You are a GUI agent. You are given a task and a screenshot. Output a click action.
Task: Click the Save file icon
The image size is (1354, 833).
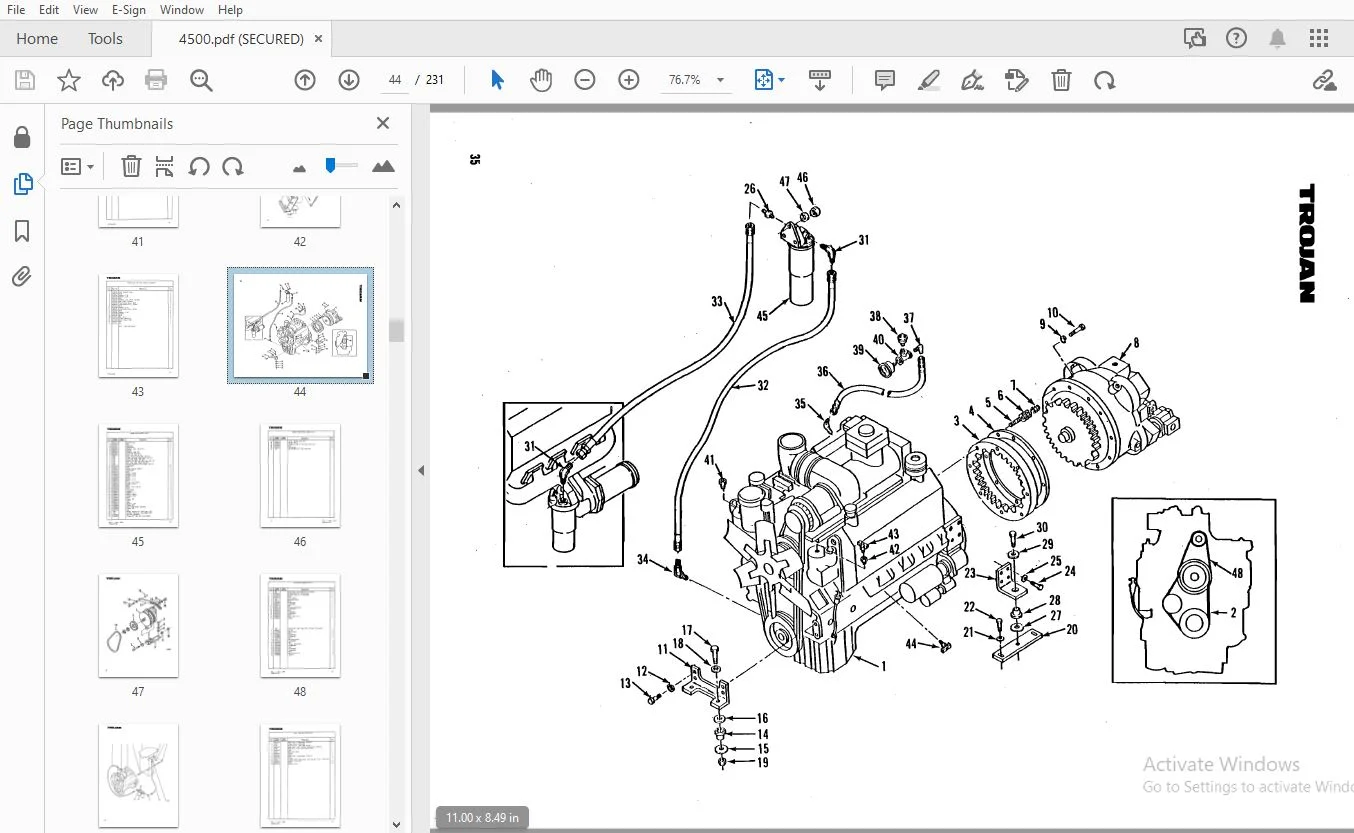point(25,80)
